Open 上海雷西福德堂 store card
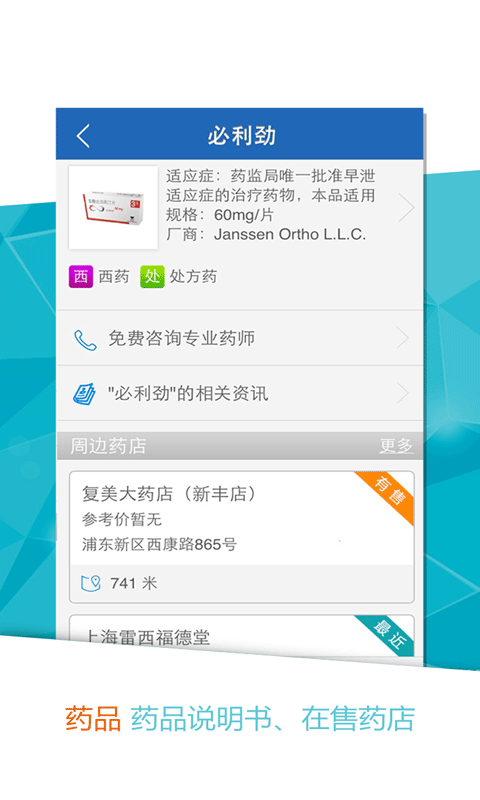Viewport: 480px width, 800px height. coord(242,636)
